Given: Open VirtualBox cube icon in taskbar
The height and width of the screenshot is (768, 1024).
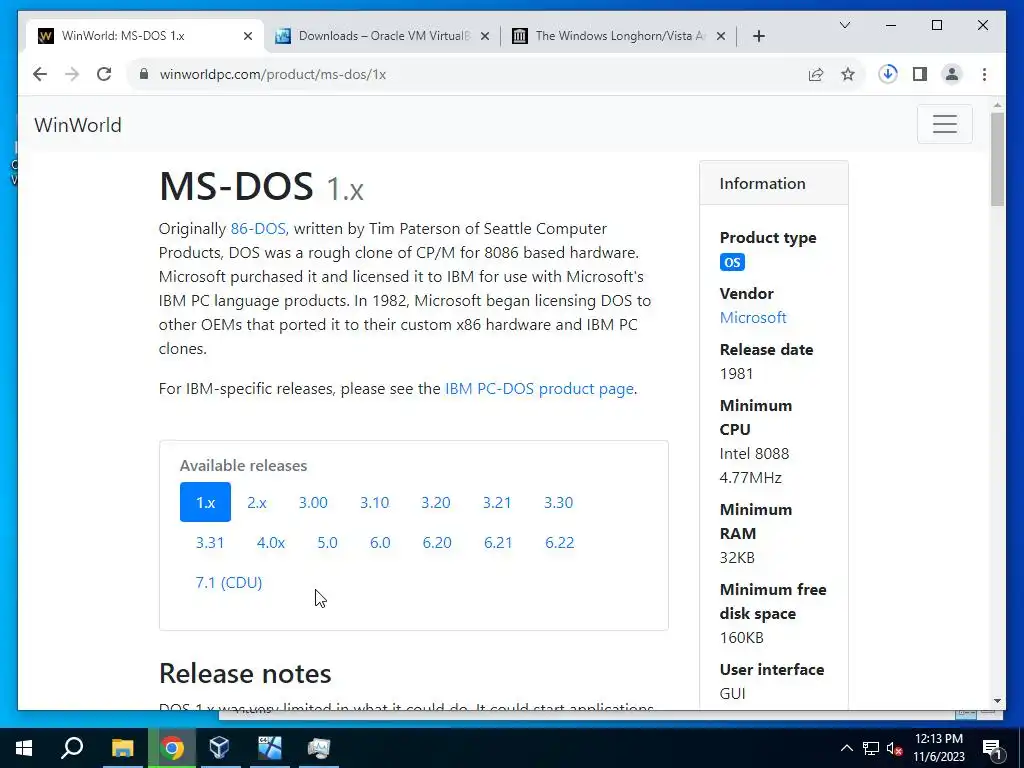Looking at the screenshot, I should tap(219, 748).
